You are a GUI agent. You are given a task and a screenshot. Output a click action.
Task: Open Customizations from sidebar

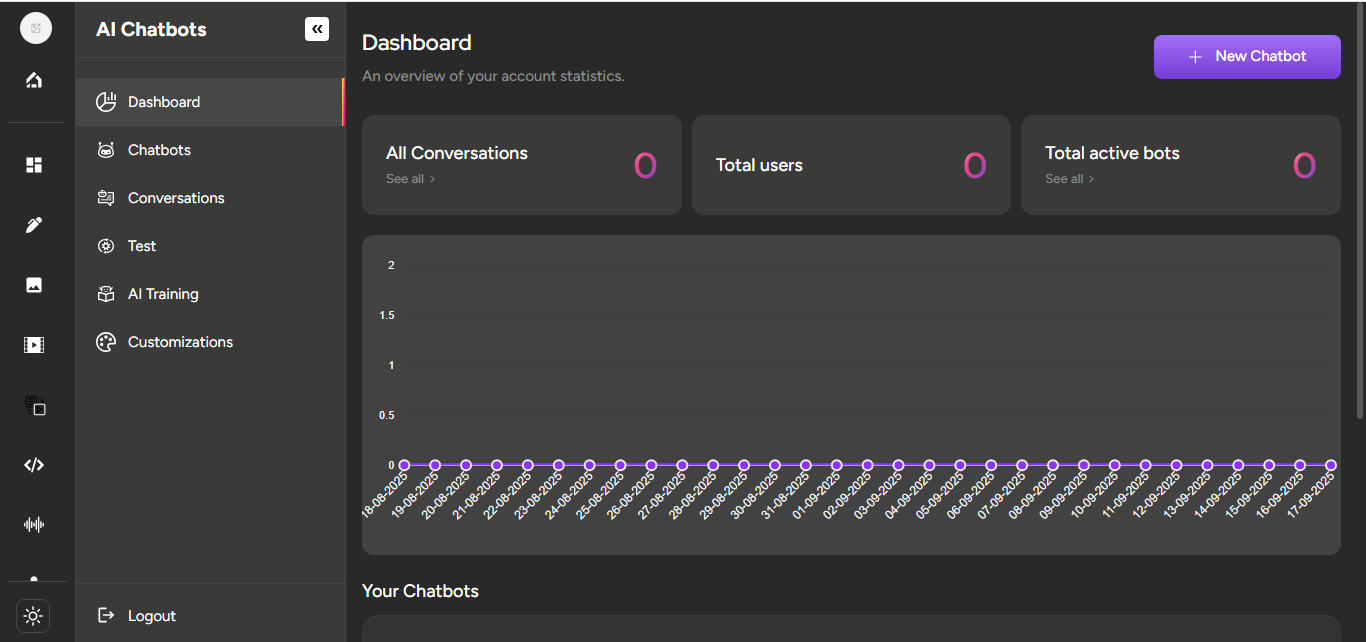pos(180,342)
